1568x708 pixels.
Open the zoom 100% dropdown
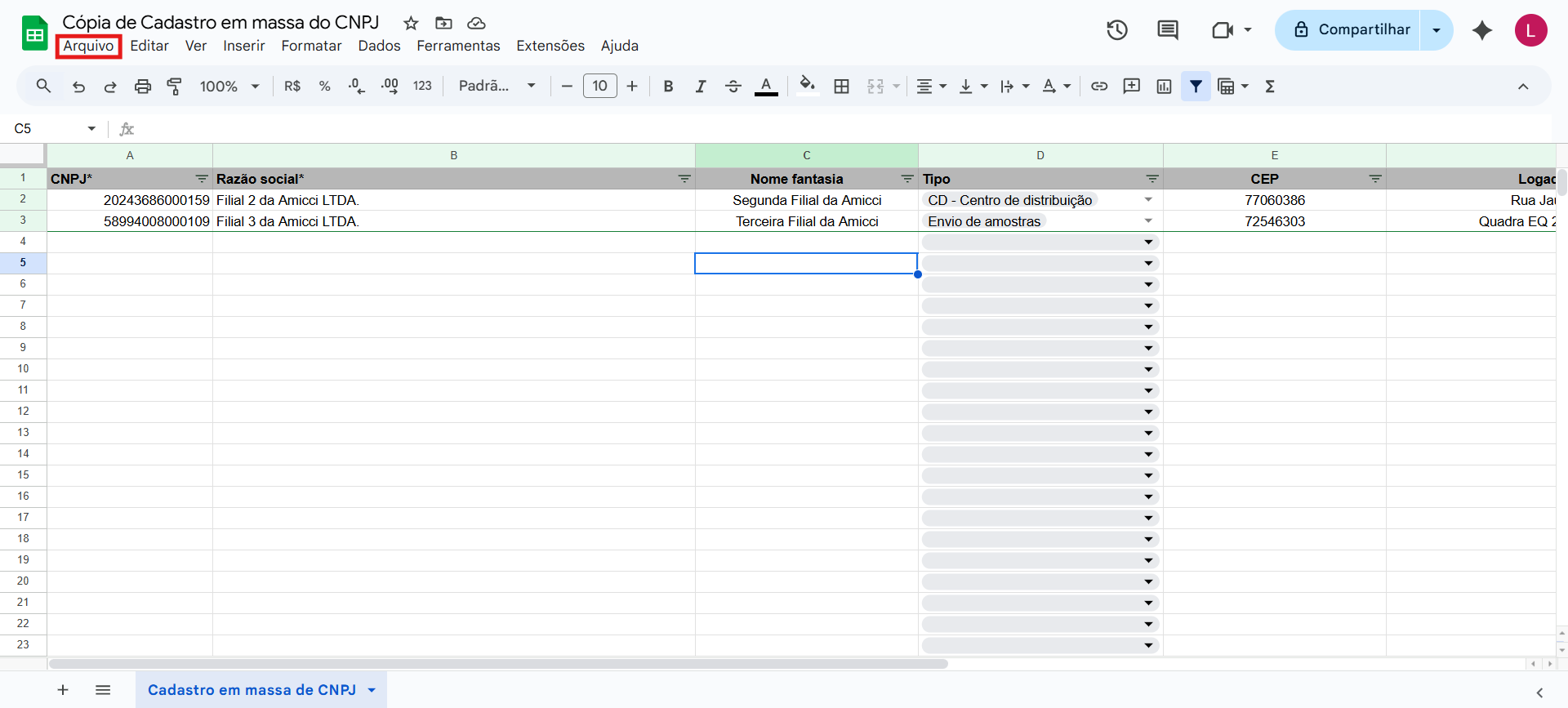point(229,87)
